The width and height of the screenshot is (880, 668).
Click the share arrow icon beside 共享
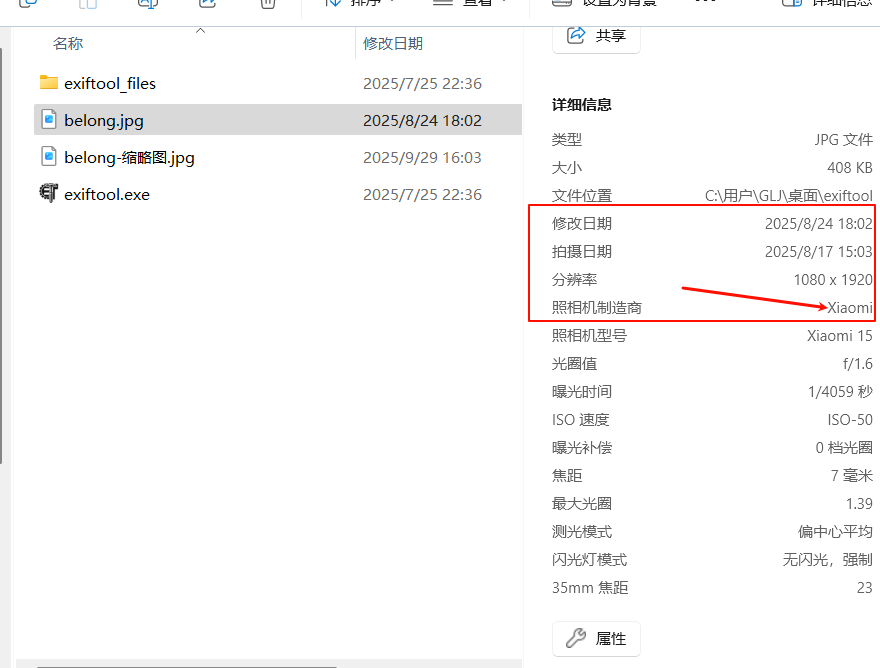pos(576,35)
